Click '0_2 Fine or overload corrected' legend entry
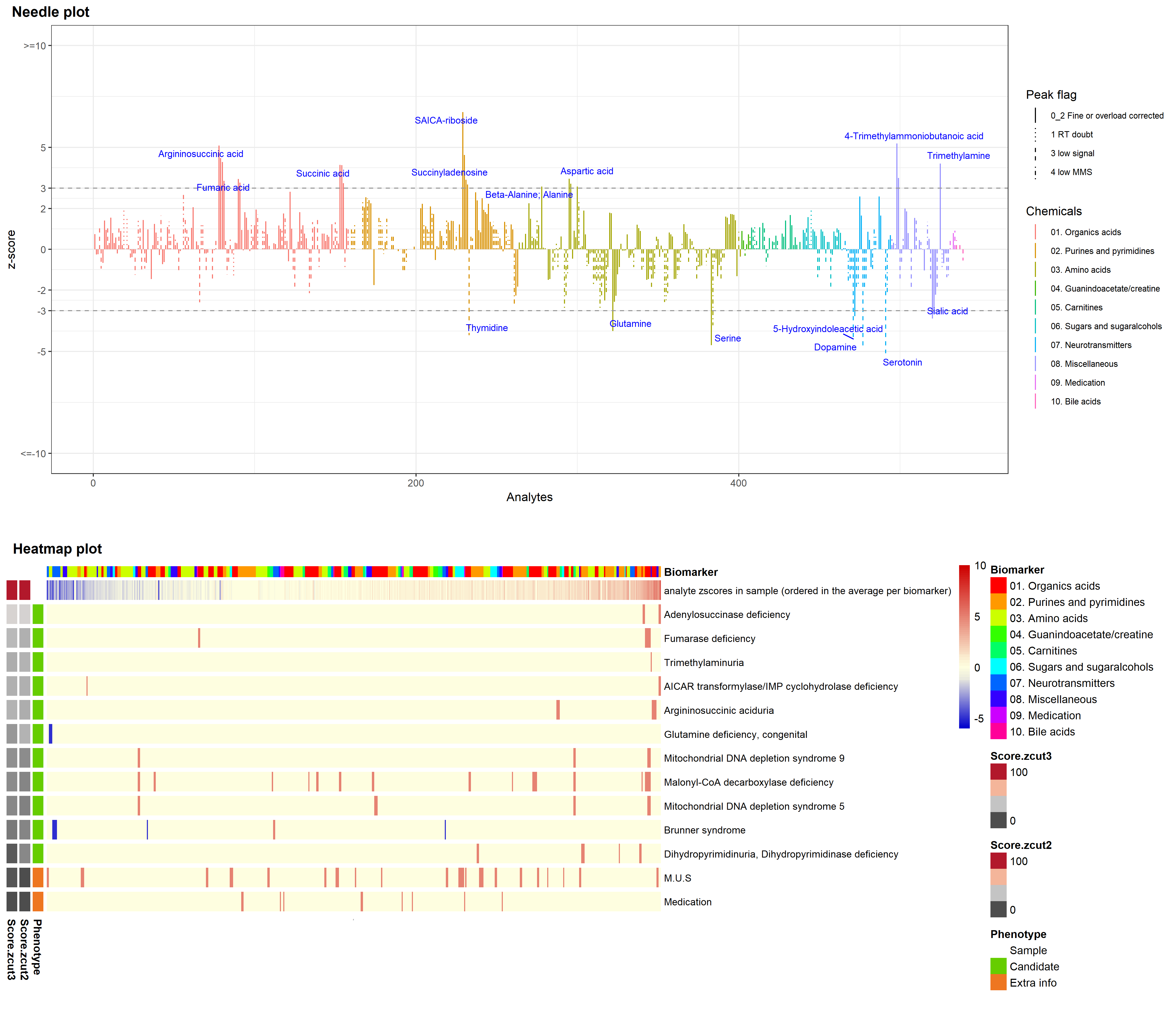 pos(1107,115)
